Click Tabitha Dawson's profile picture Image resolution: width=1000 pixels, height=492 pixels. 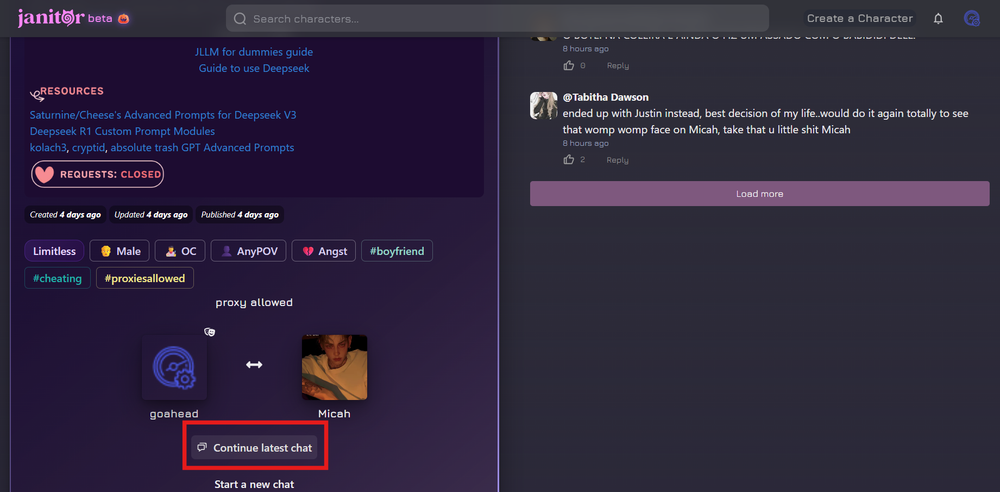coord(543,105)
